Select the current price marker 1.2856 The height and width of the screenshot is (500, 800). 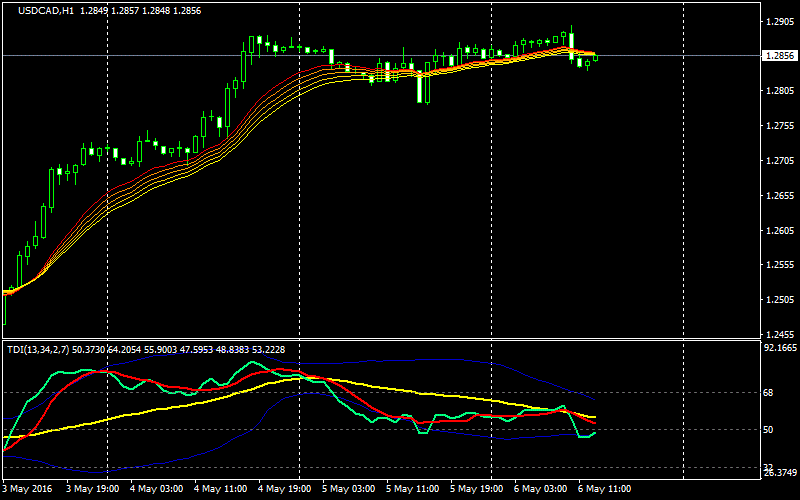pyautogui.click(x=778, y=56)
